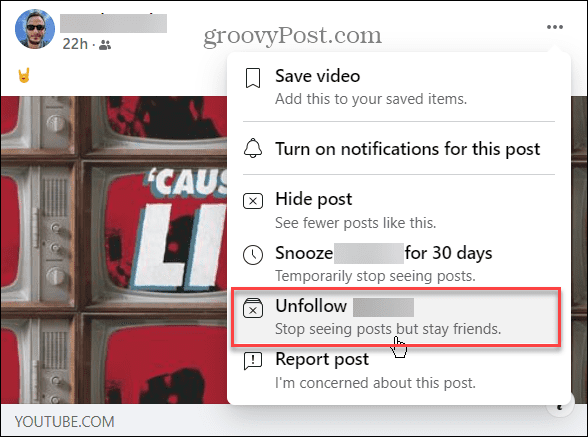Open the post's three-dot options menu
Image resolution: width=588 pixels, height=437 pixels.
coord(555,27)
